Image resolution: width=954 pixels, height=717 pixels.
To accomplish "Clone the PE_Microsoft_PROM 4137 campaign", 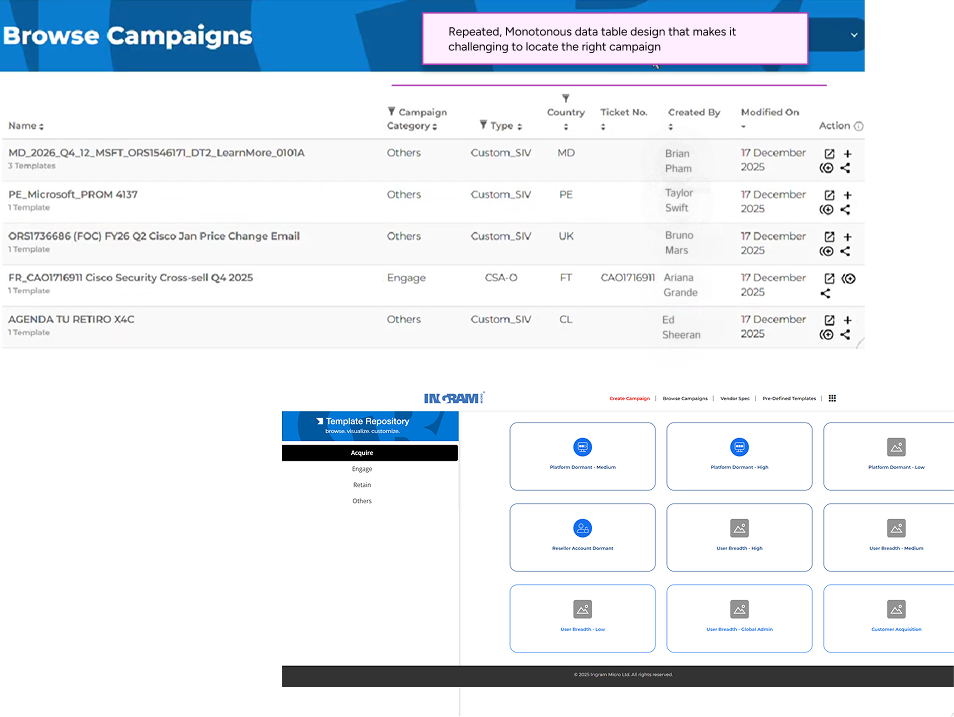I will pos(826,209).
